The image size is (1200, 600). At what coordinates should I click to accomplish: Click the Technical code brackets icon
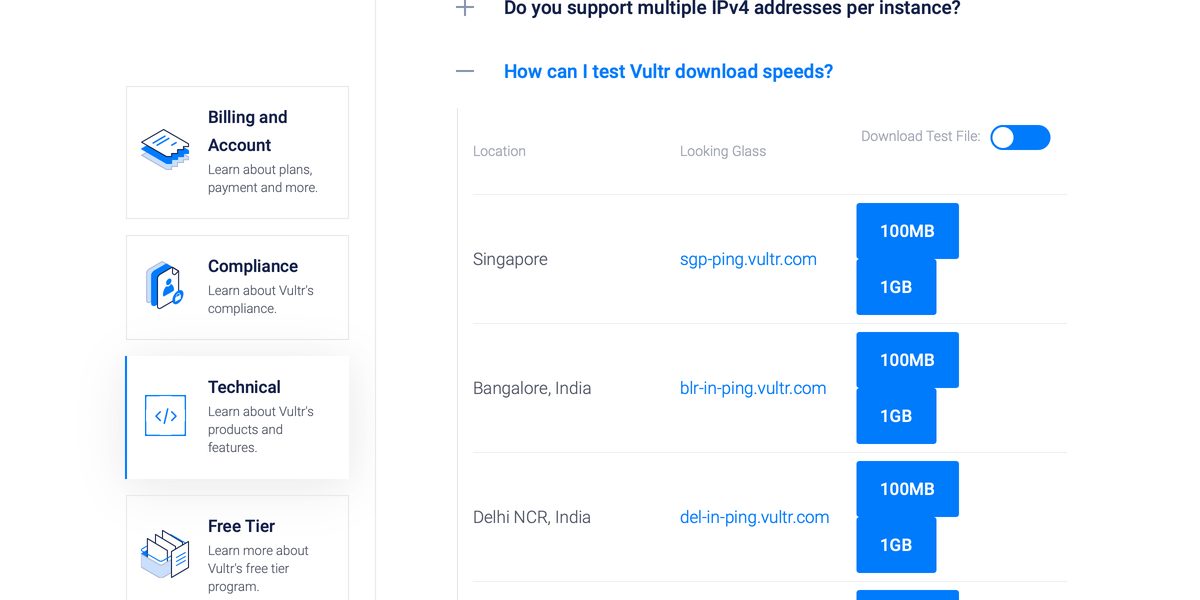(x=165, y=416)
